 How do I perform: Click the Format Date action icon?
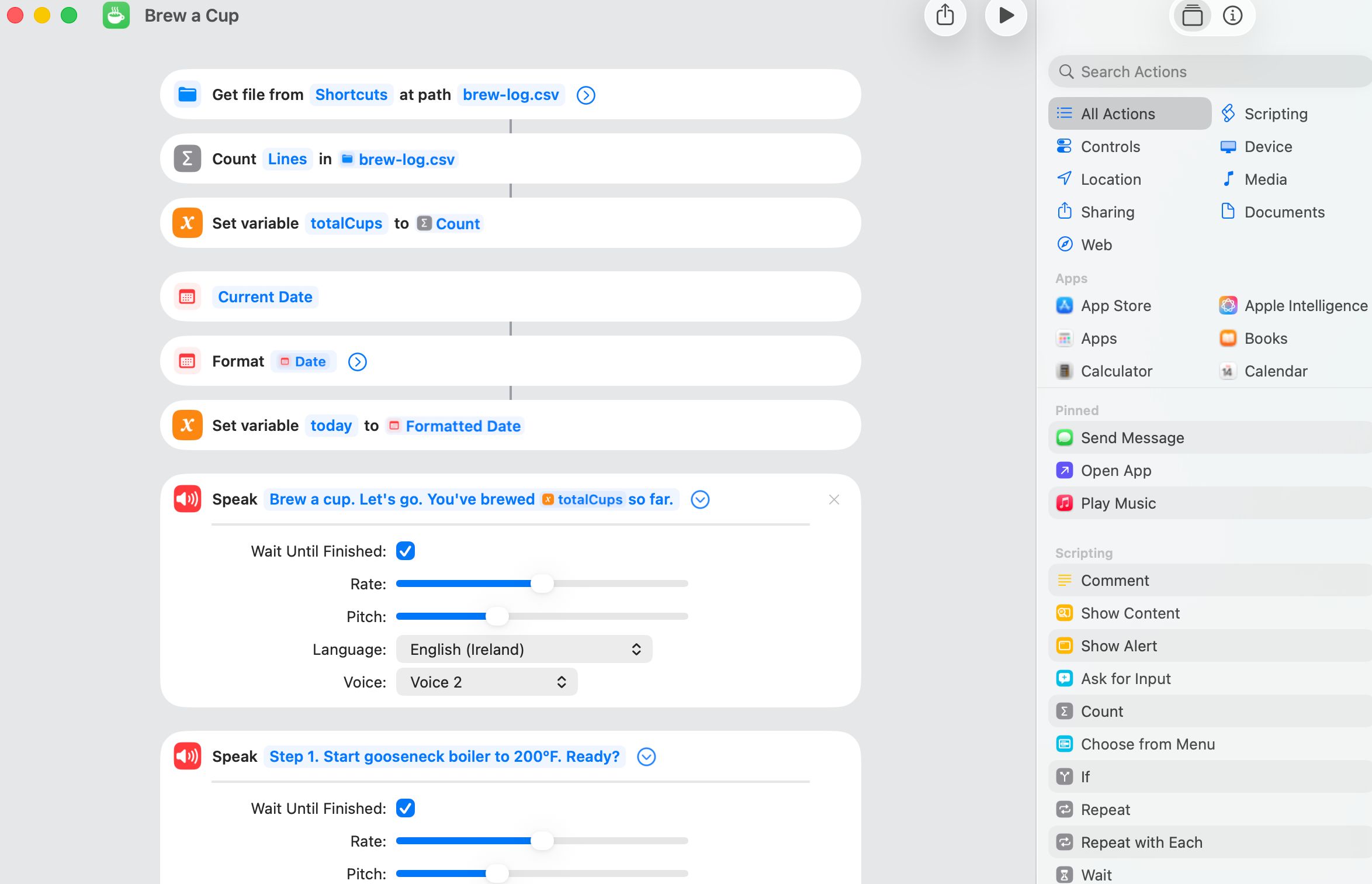tap(188, 361)
